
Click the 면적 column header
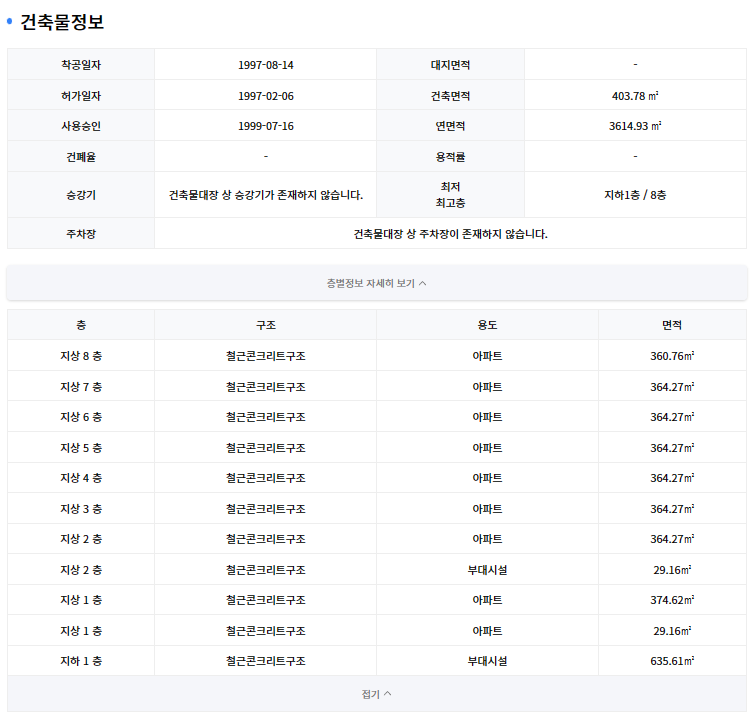[672, 324]
